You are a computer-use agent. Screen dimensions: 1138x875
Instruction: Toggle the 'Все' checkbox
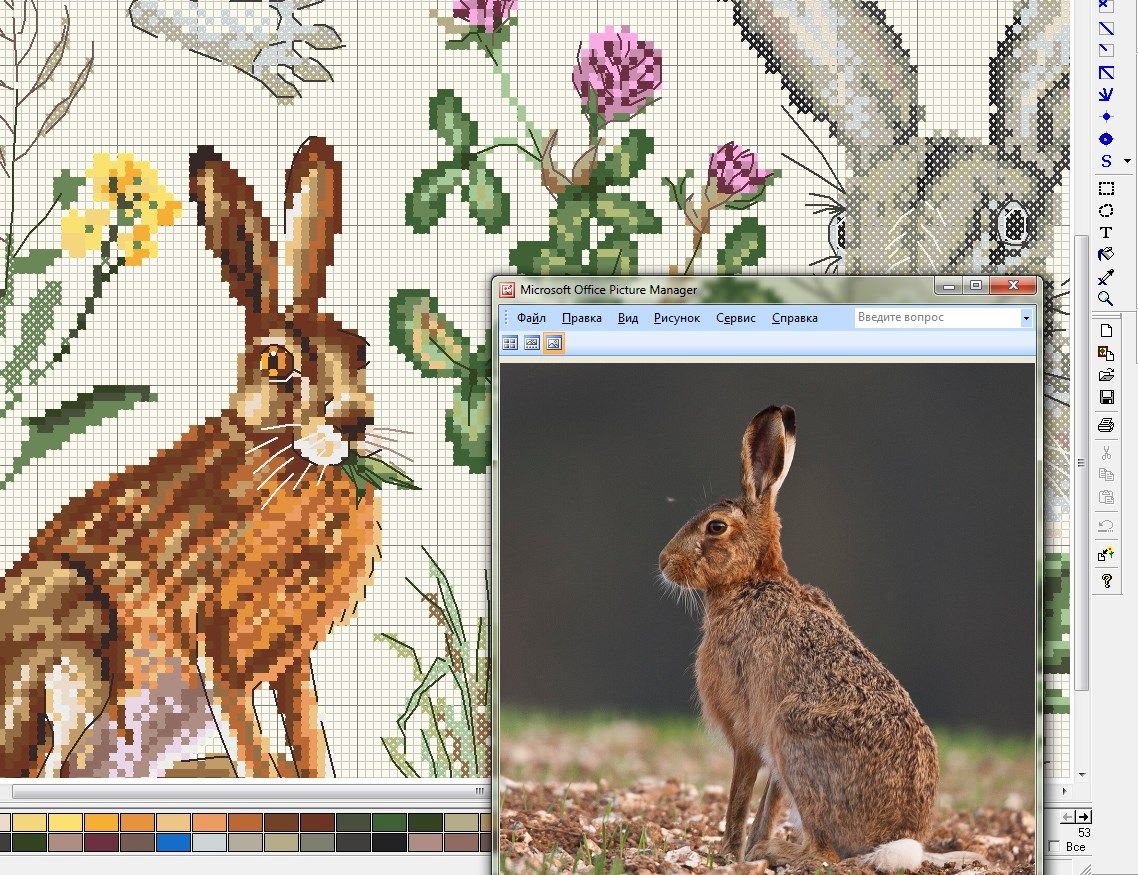[x=1054, y=847]
